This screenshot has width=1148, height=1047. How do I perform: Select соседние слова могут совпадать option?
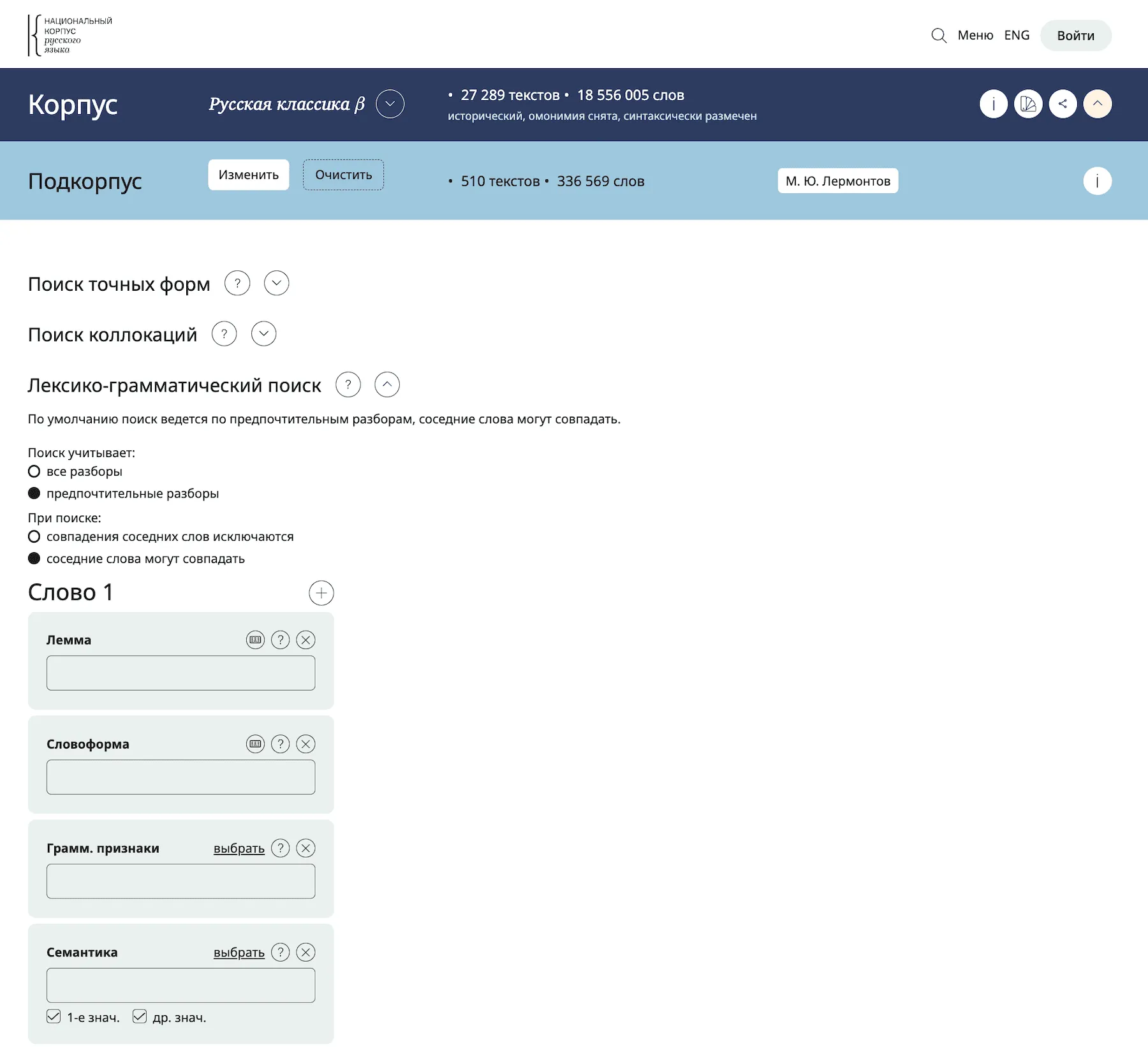click(x=34, y=559)
